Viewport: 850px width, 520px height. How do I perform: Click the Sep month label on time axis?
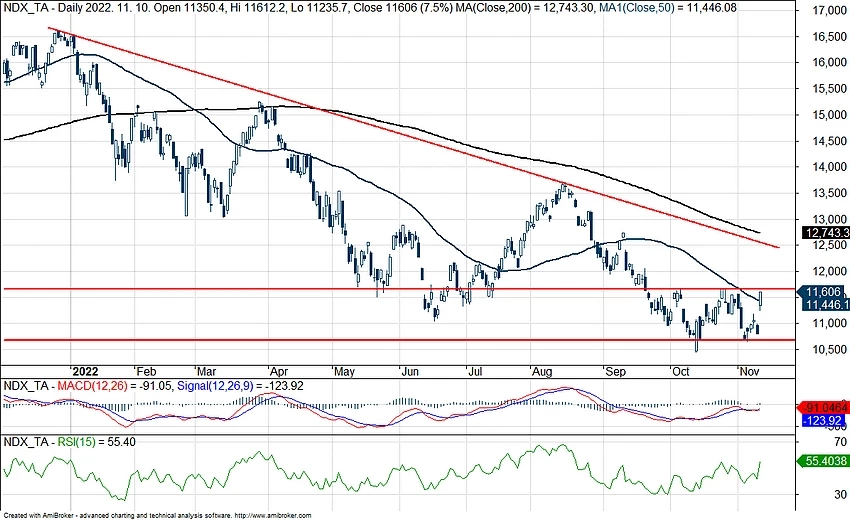(x=615, y=371)
